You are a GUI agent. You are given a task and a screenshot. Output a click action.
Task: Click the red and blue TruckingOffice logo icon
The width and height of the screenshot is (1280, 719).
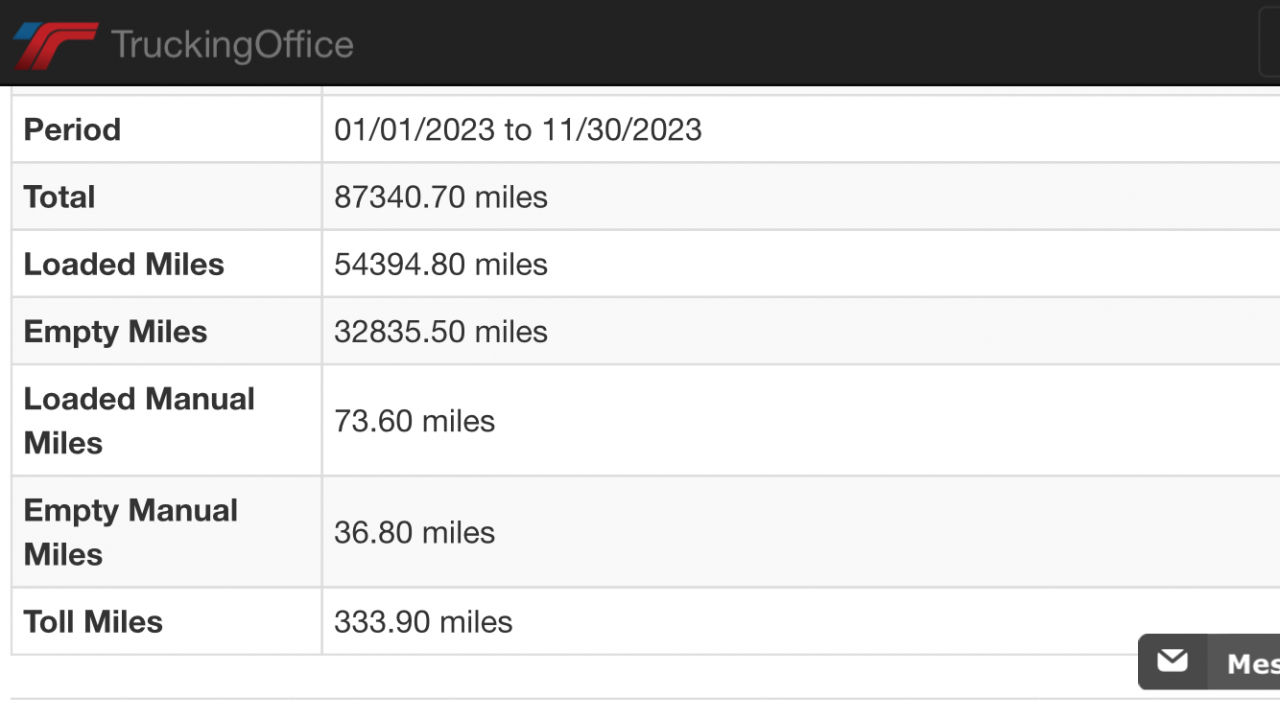click(55, 45)
